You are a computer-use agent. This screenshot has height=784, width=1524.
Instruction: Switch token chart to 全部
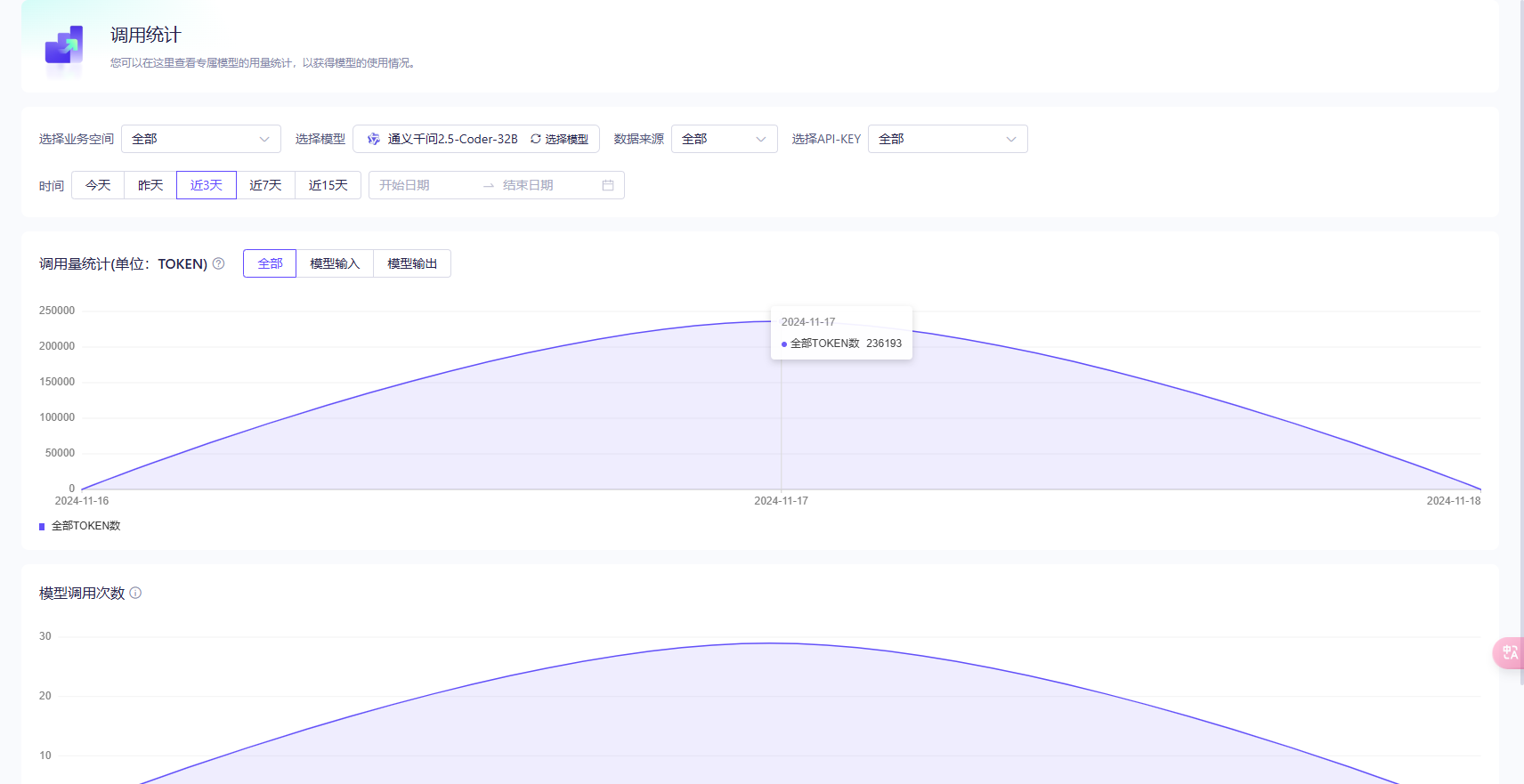[270, 263]
